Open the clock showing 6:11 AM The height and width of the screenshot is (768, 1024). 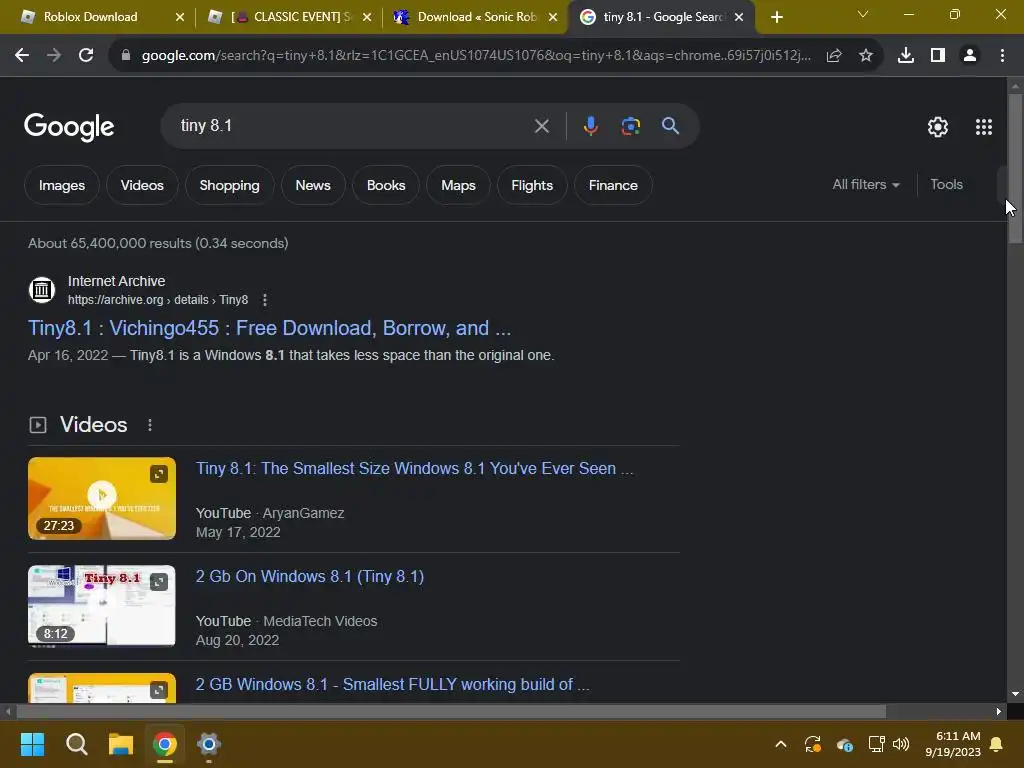pos(953,744)
